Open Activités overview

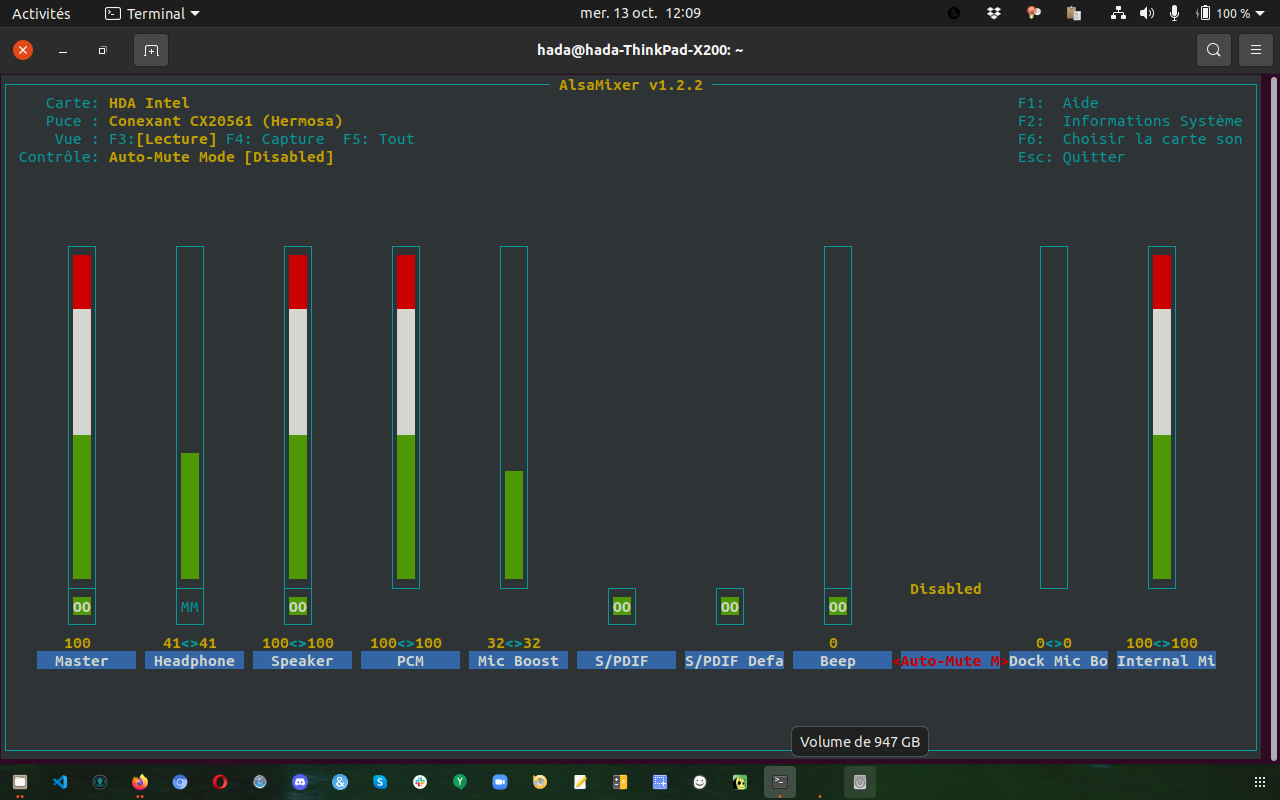[41, 13]
